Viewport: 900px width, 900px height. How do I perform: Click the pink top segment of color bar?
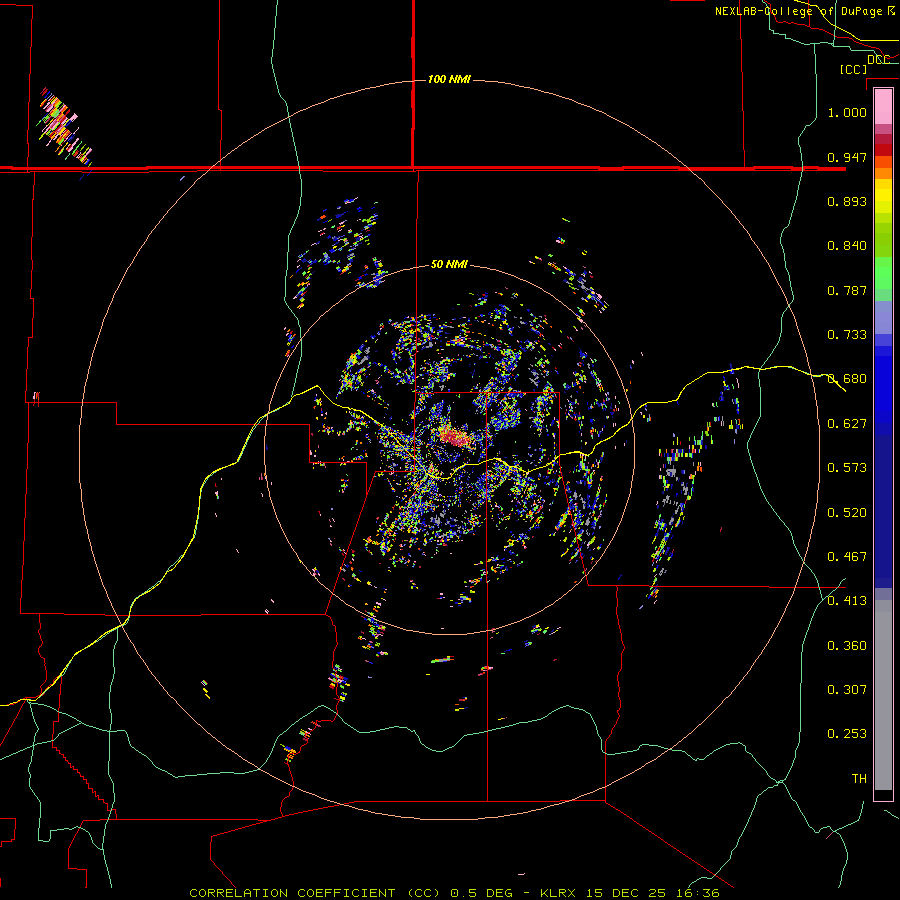click(x=883, y=106)
